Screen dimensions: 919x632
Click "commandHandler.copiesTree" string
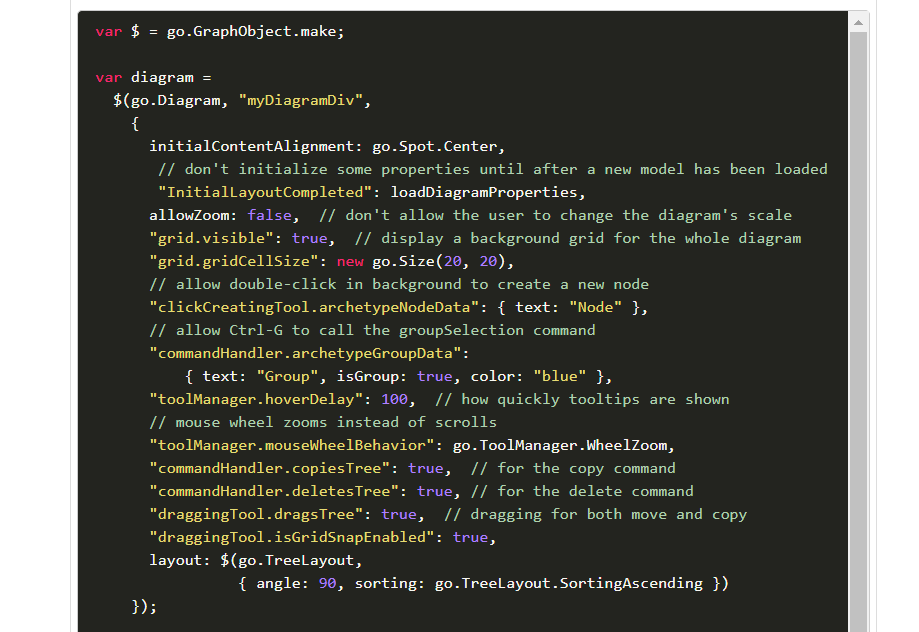pyautogui.click(x=270, y=468)
